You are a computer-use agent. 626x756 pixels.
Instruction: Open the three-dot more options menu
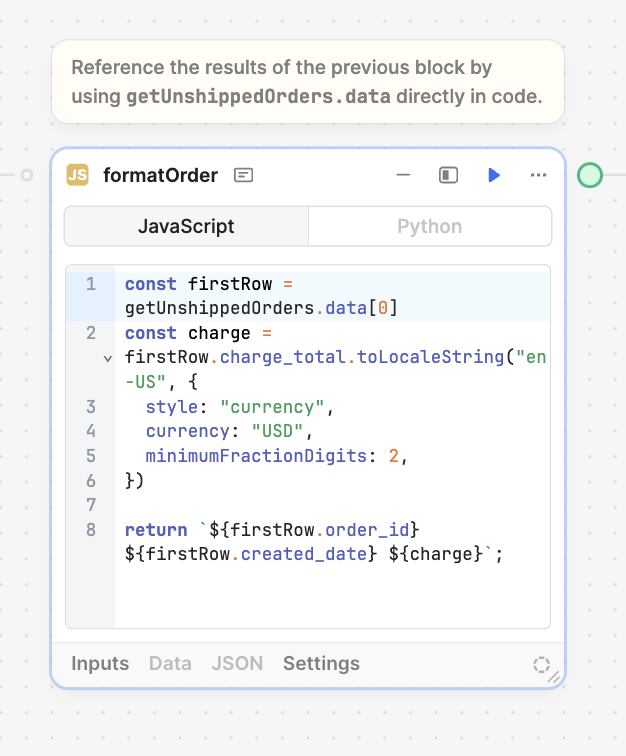[x=538, y=175]
